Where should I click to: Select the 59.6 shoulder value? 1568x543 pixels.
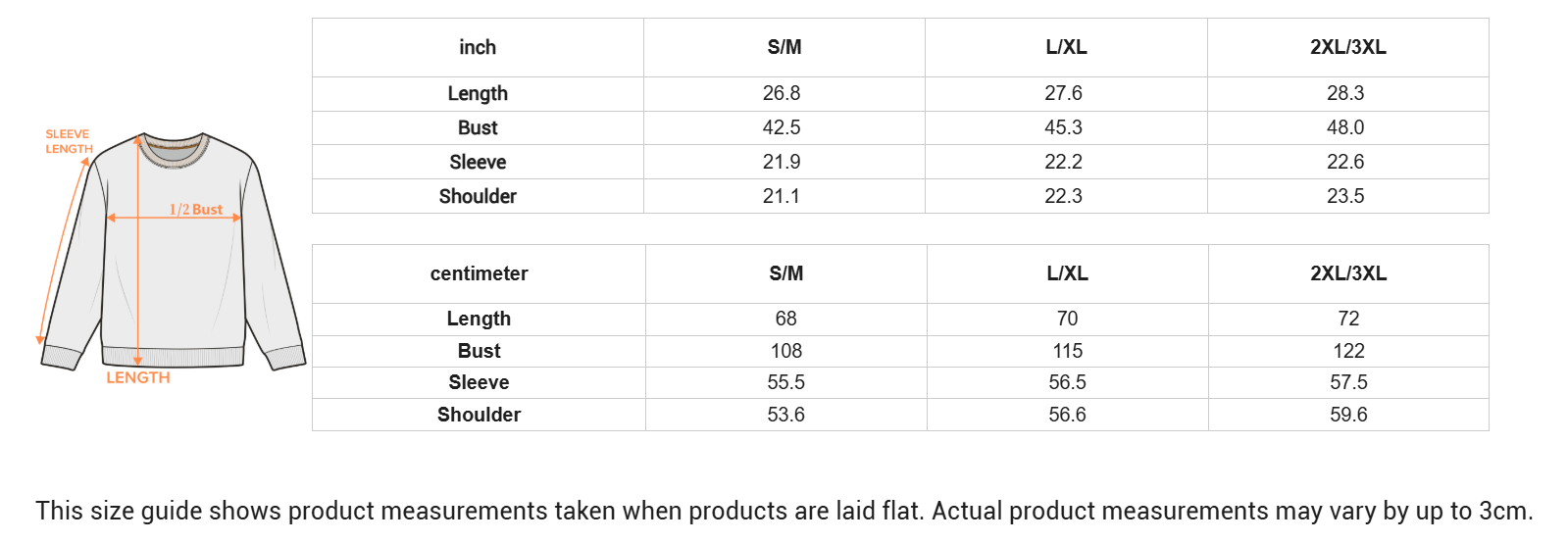pos(1348,415)
